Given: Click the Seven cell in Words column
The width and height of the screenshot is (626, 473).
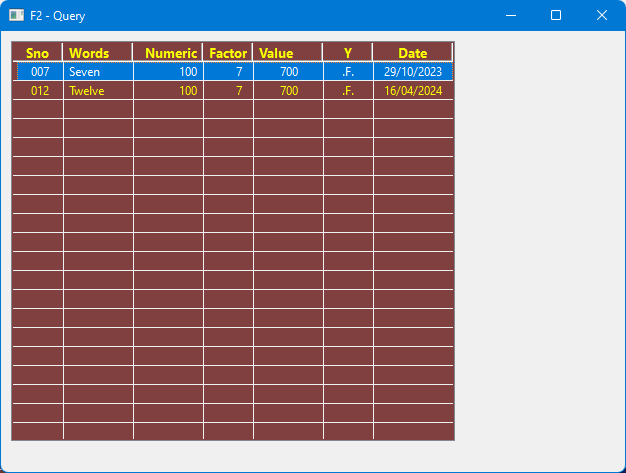Looking at the screenshot, I should [x=97, y=72].
